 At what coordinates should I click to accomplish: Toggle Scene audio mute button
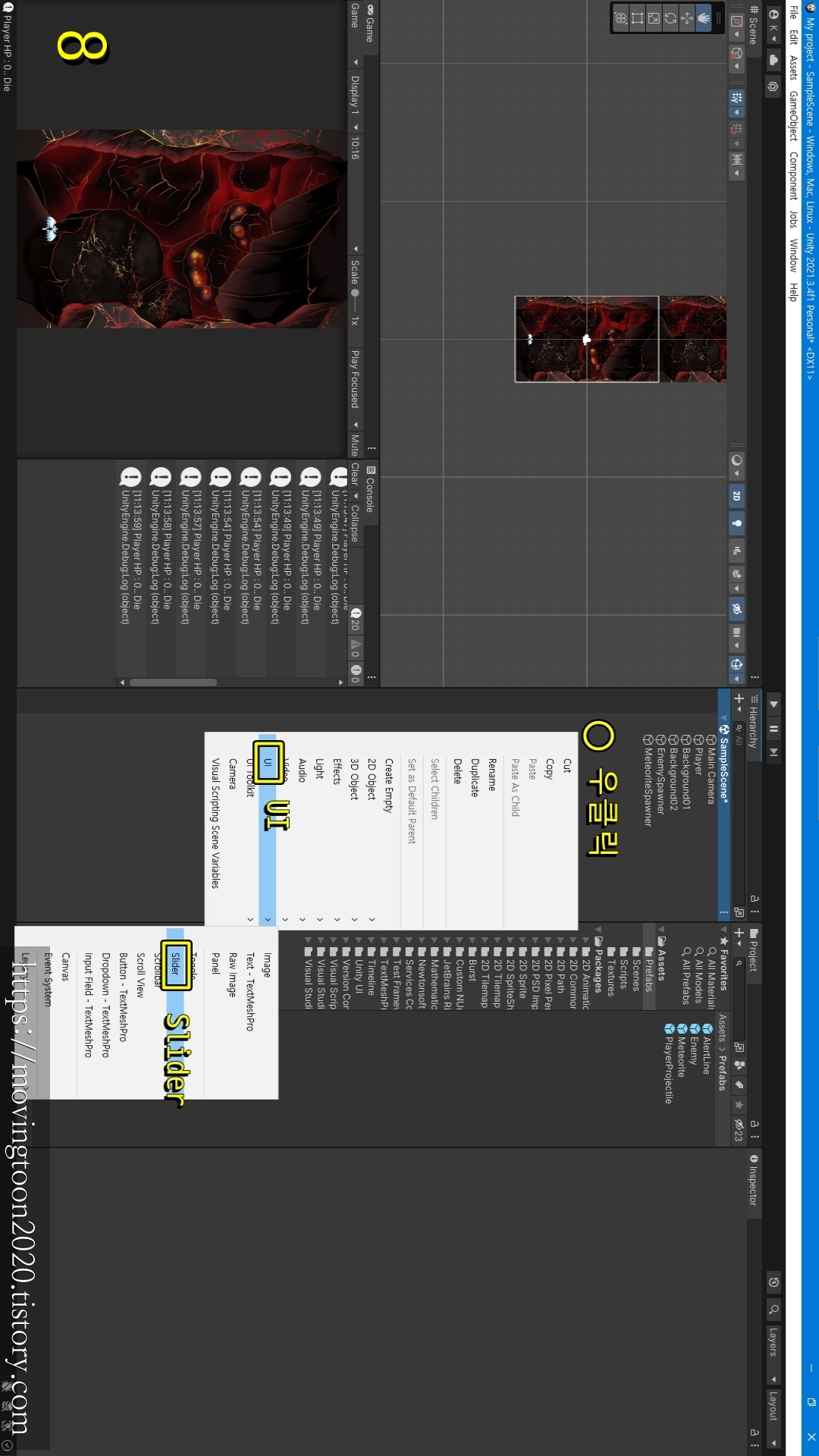click(736, 551)
